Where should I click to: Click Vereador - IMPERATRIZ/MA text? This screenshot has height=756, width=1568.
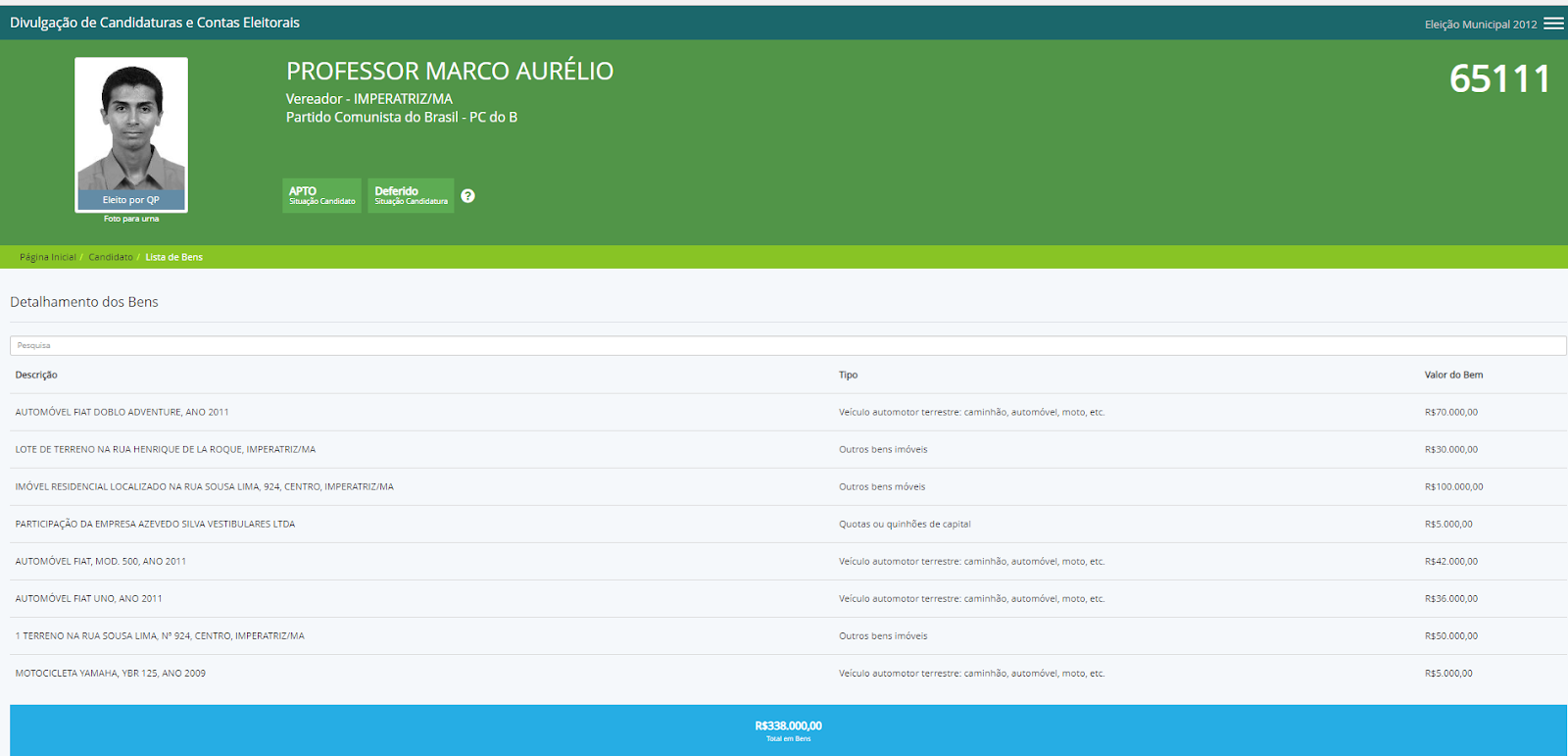tap(369, 99)
